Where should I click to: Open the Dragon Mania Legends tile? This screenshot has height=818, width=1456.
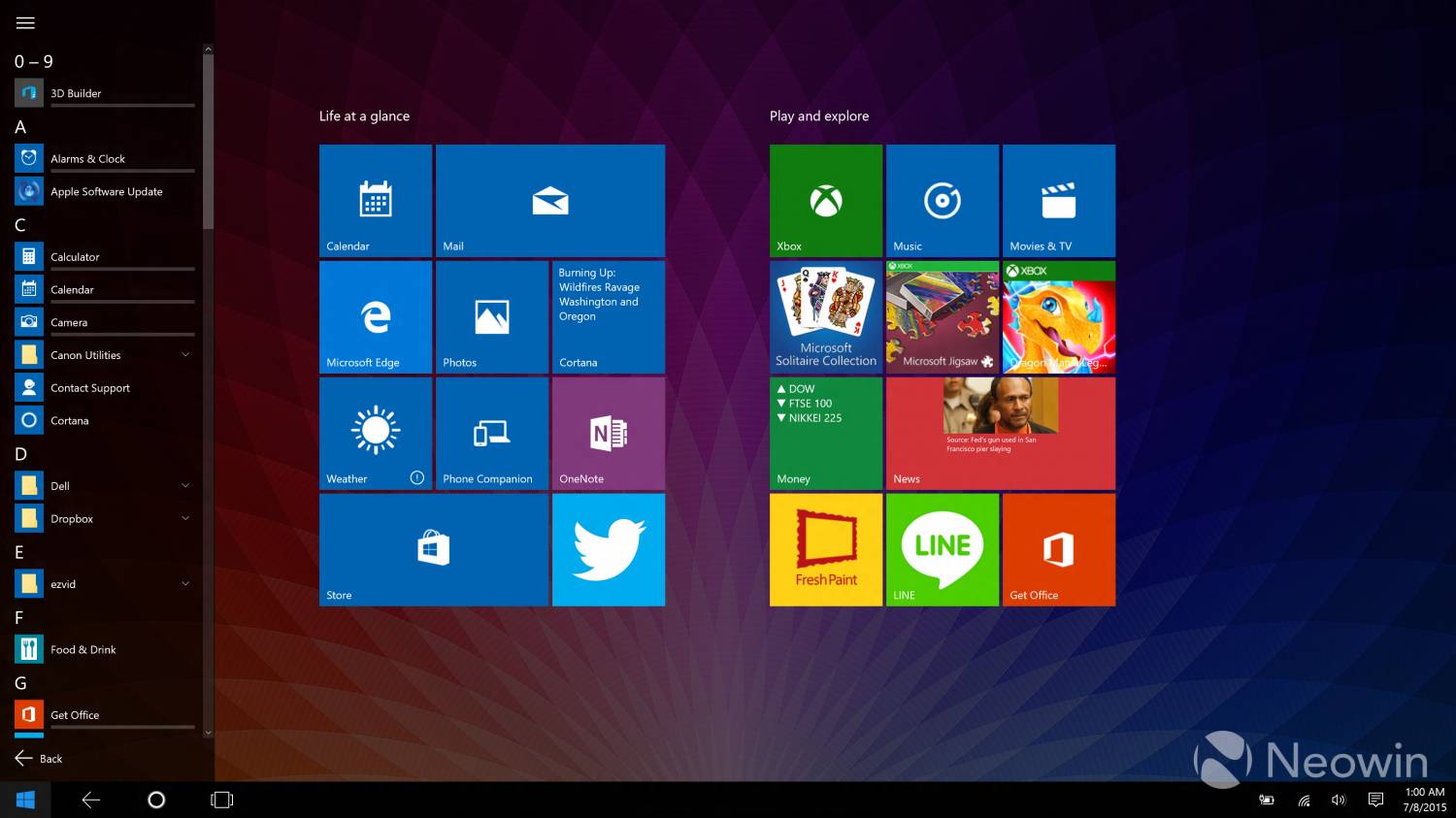click(1059, 317)
